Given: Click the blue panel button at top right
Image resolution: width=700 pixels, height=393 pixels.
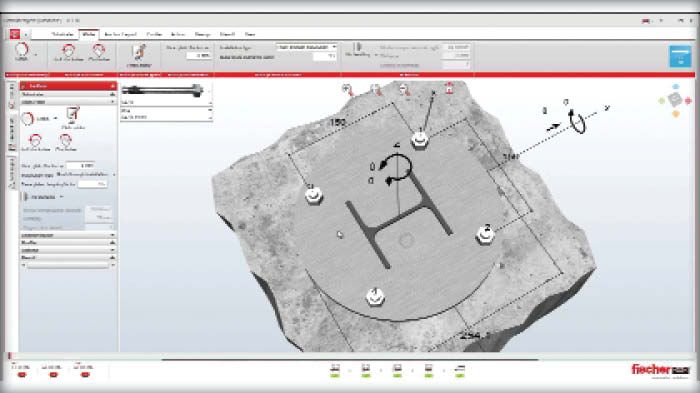Looking at the screenshot, I should [680, 56].
